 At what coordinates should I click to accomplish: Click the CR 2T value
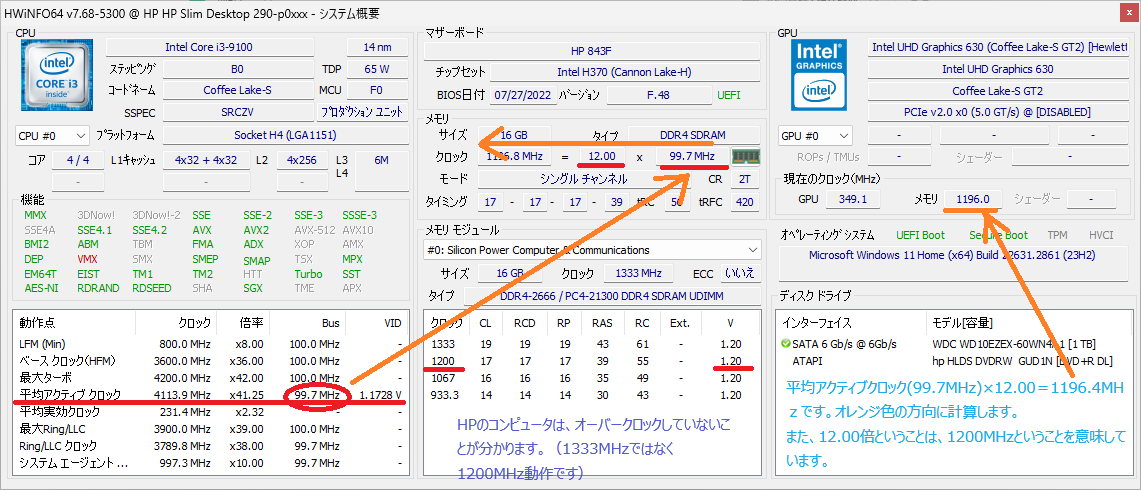pyautogui.click(x=744, y=179)
